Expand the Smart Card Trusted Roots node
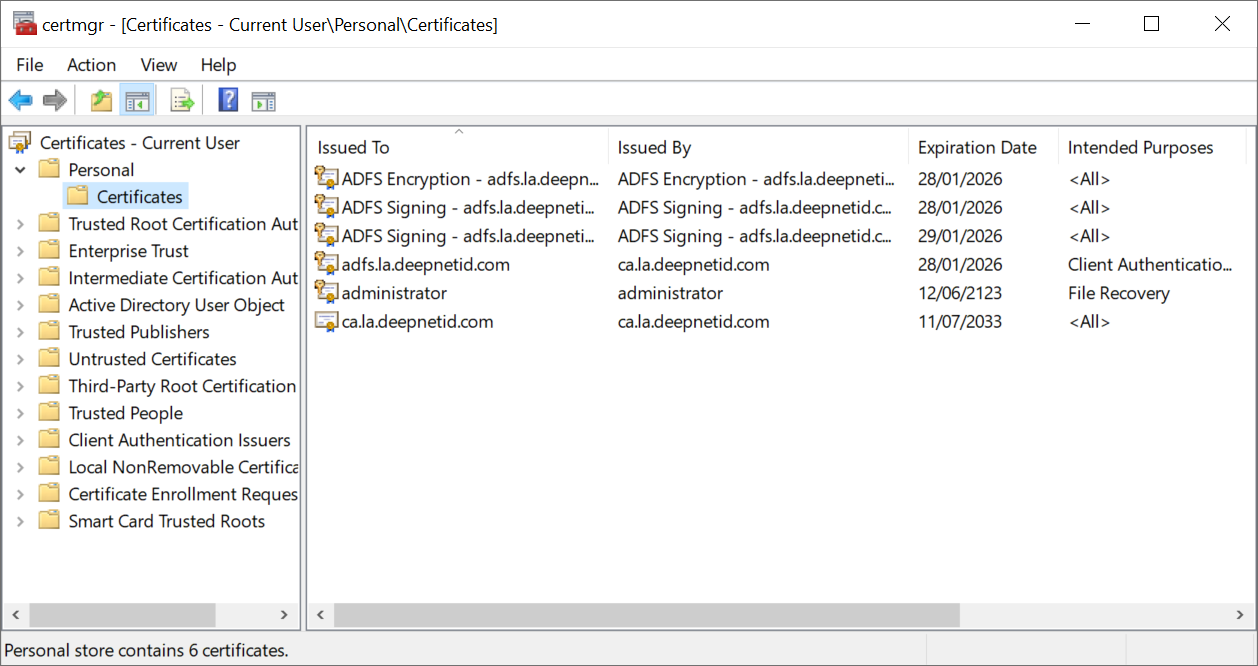The image size is (1258, 666). coord(20,521)
